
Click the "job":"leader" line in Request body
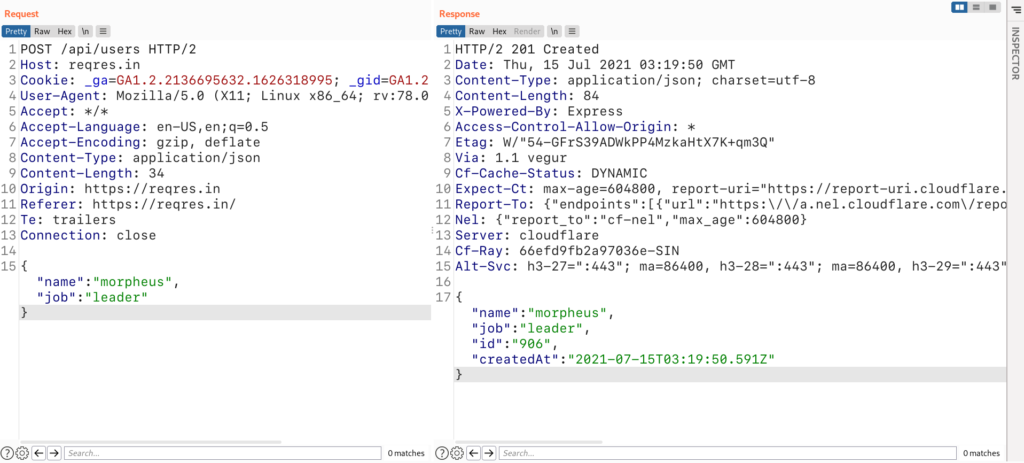tap(92, 298)
